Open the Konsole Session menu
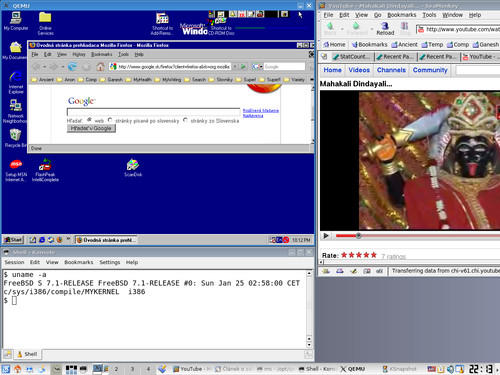The height and width of the screenshot is (375, 500). [x=14, y=262]
